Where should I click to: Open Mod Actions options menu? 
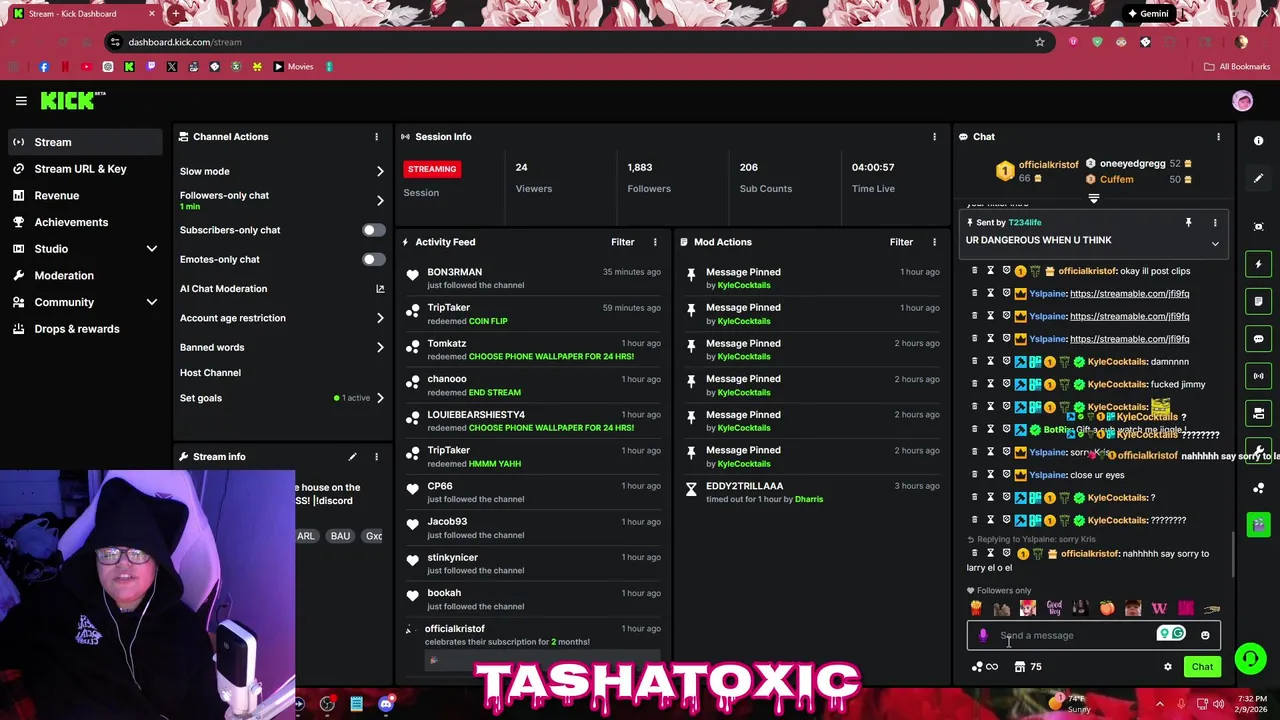point(934,242)
